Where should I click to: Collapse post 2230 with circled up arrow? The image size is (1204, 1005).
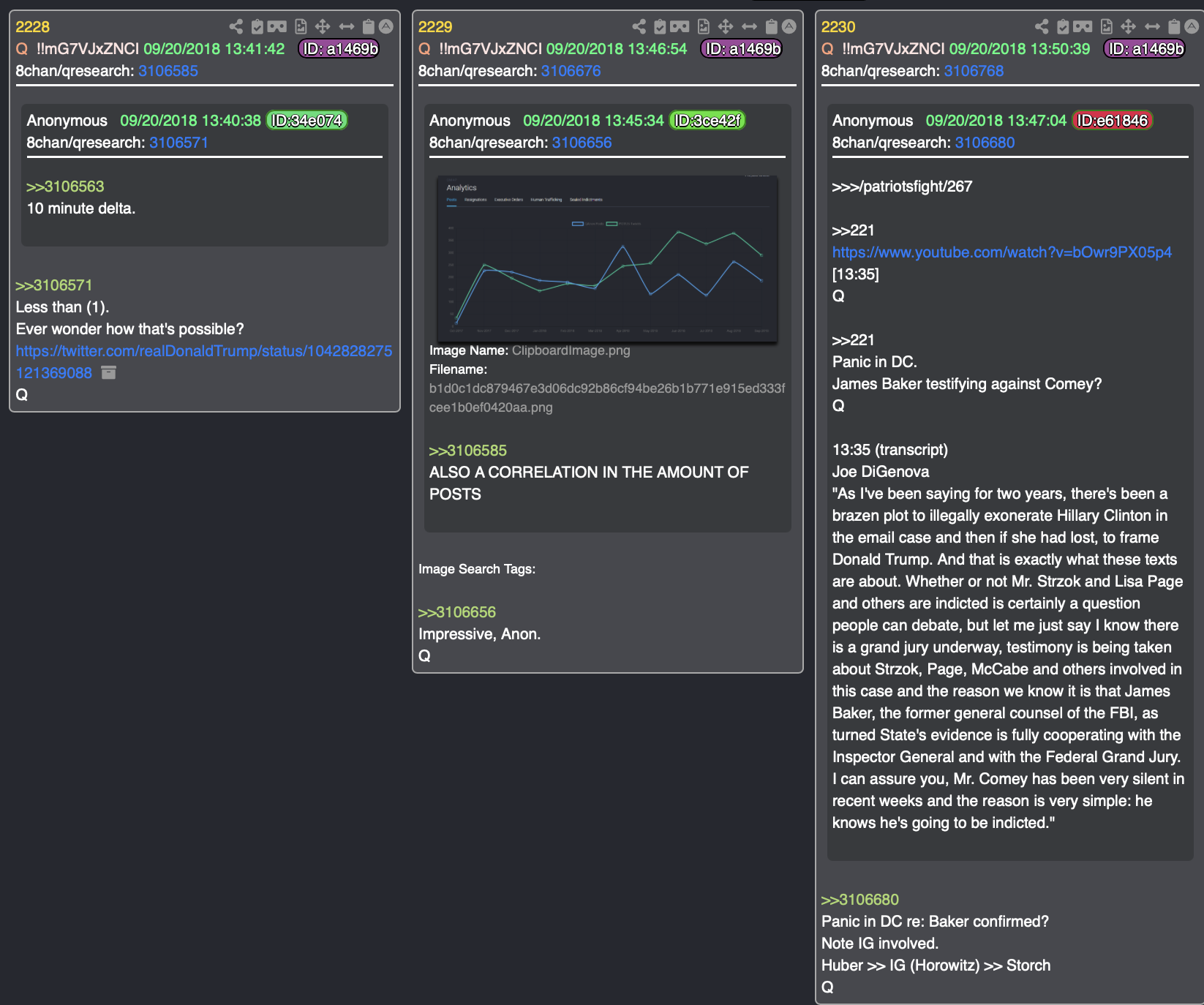(1192, 27)
